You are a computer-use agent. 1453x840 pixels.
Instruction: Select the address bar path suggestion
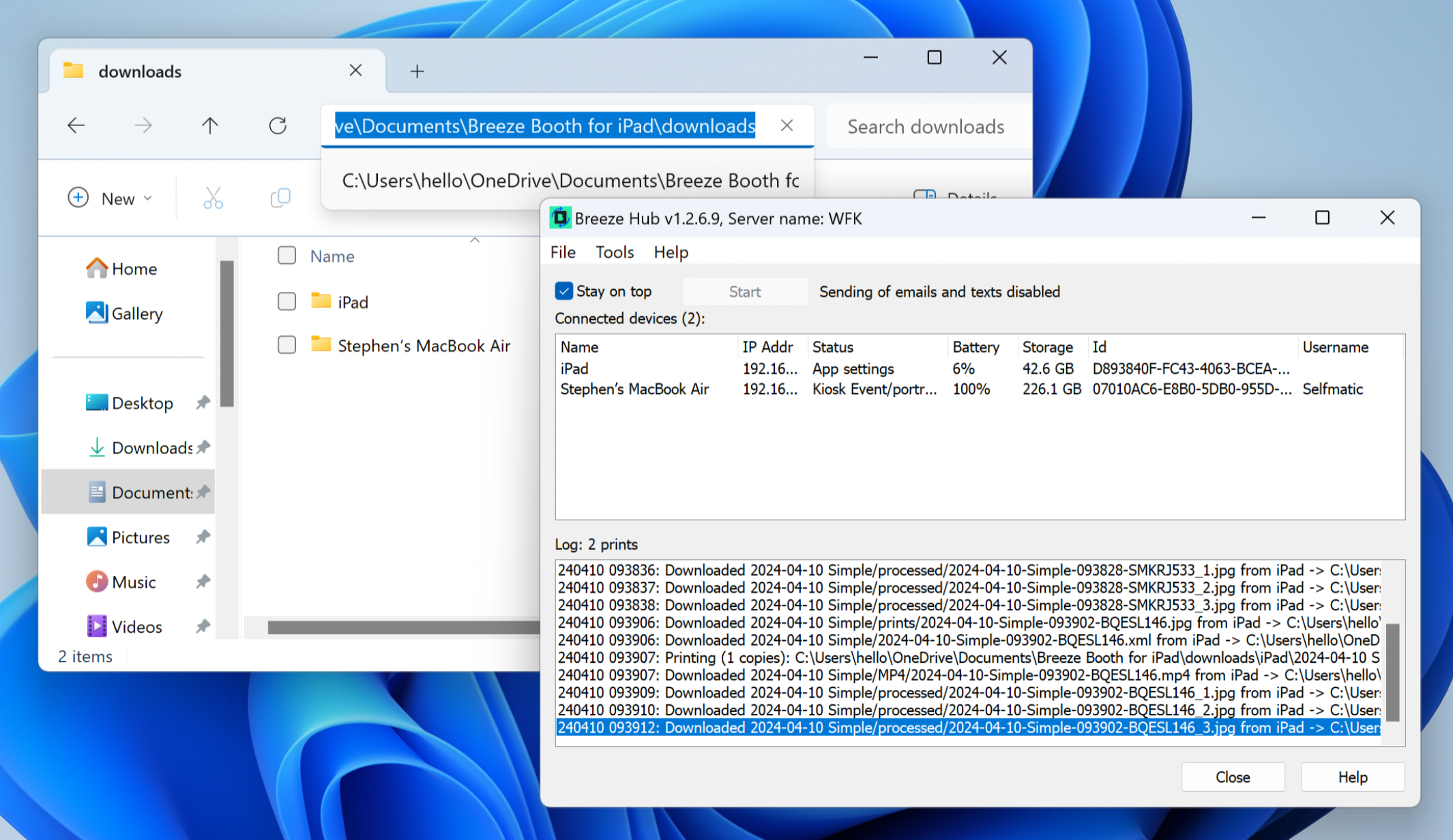tap(570, 181)
